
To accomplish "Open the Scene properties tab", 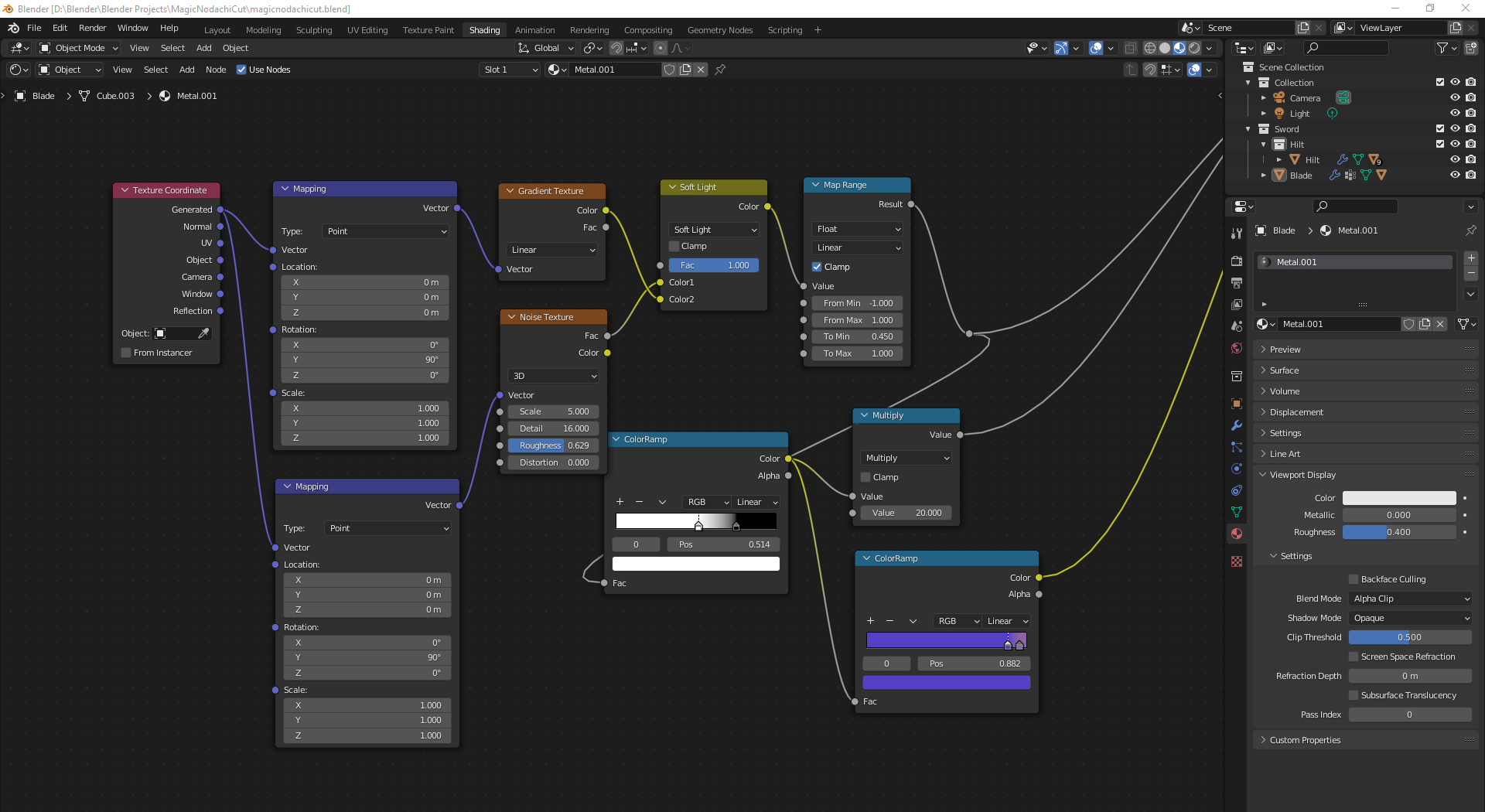I will 1237,326.
